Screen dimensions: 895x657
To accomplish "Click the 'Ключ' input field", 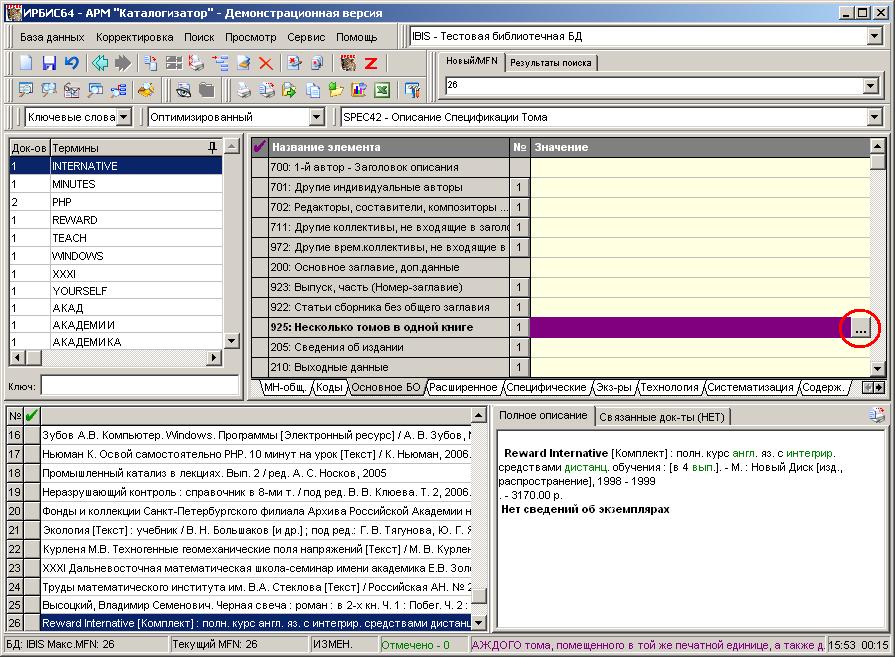I will pos(140,385).
